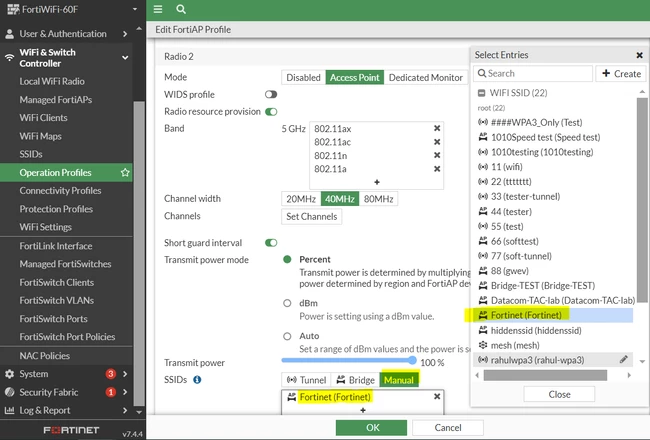Click the FortiWiFi-60F device icon
Screen dimensions: 650x440
[13, 9]
